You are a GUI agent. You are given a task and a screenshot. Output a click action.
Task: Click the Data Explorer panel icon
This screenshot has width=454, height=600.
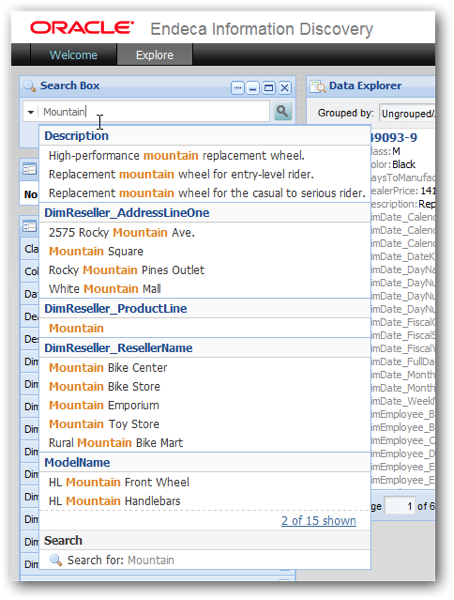[318, 87]
